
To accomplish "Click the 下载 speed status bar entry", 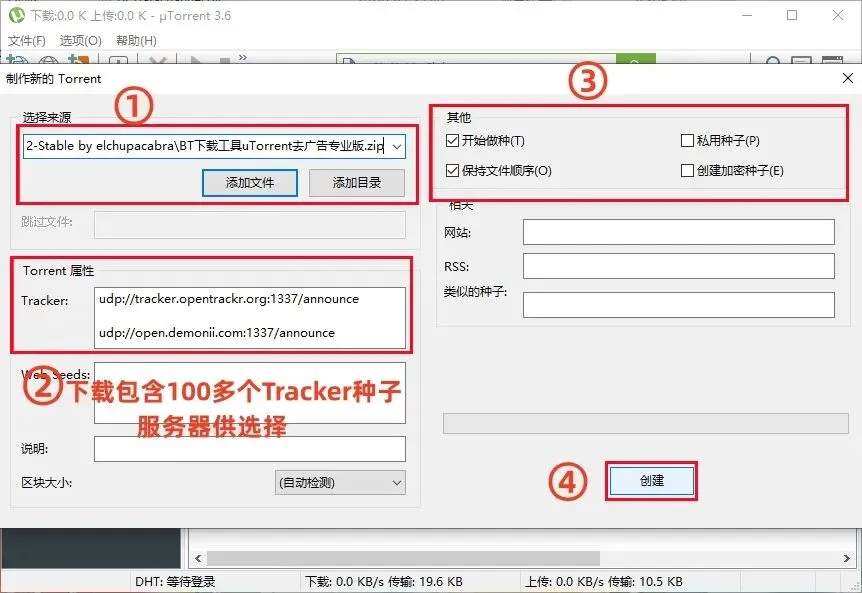I will click(384, 581).
